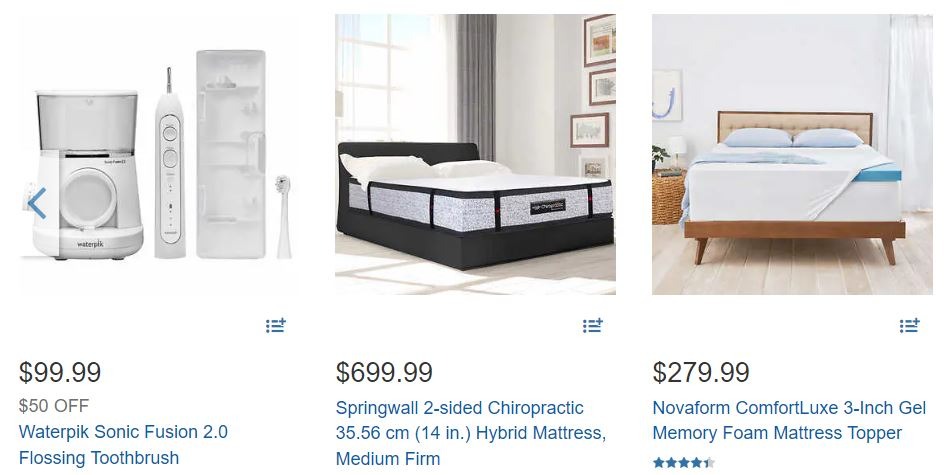Viewport: 950px width, 475px height.
Task: Click the replacement brush head in photo
Action: 284,217
